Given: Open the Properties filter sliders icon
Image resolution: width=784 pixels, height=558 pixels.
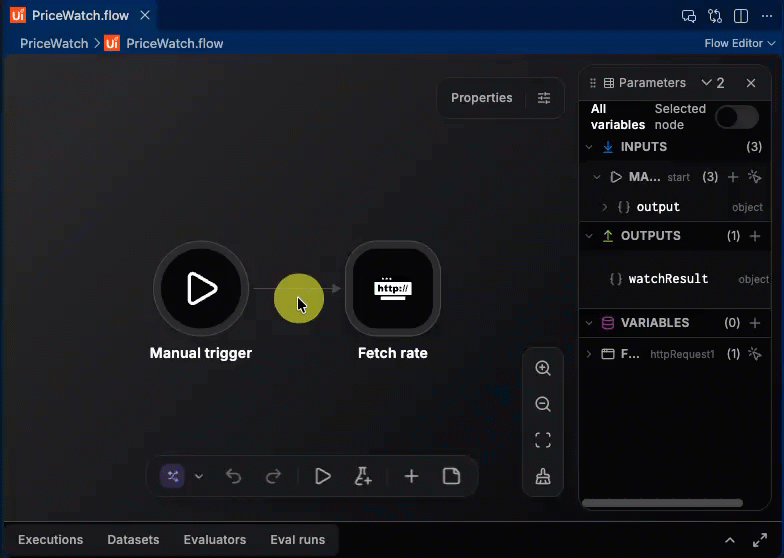Looking at the screenshot, I should tap(544, 98).
